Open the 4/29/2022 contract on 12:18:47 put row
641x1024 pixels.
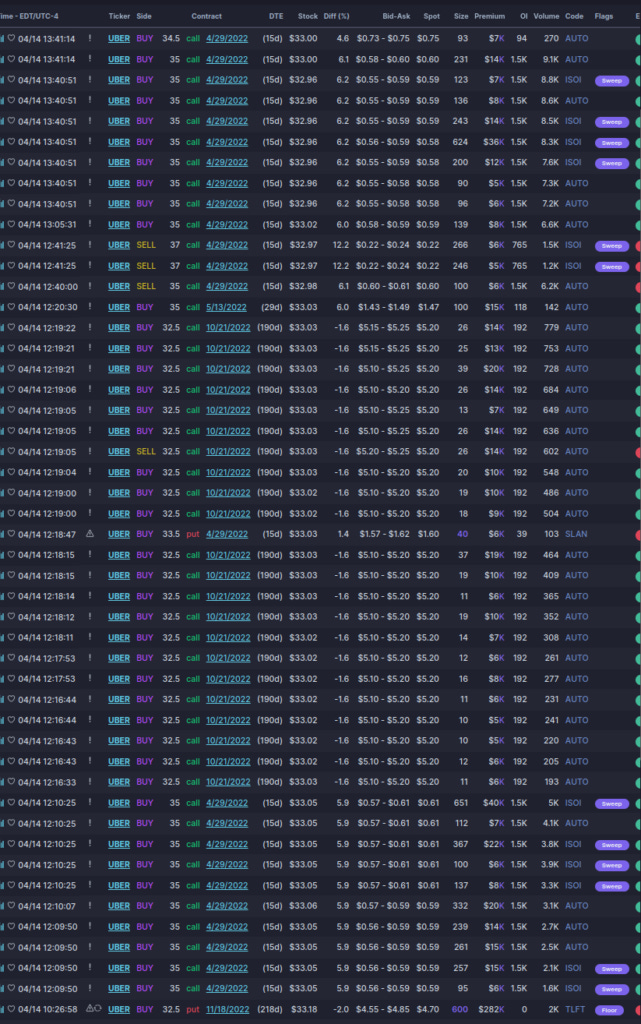tap(227, 534)
